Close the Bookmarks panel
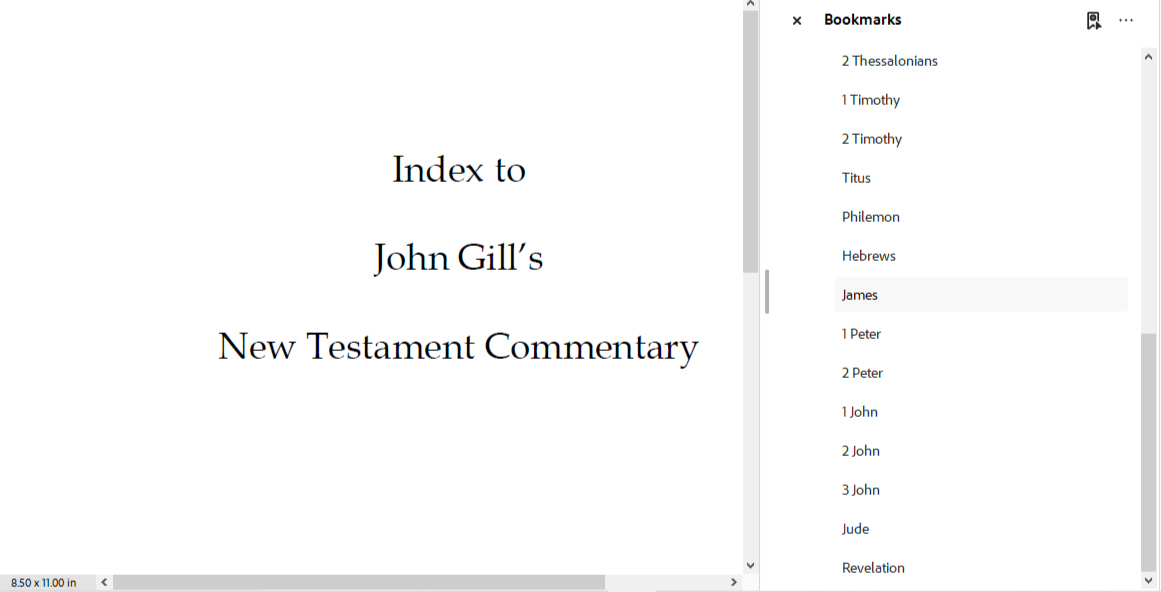 797,21
